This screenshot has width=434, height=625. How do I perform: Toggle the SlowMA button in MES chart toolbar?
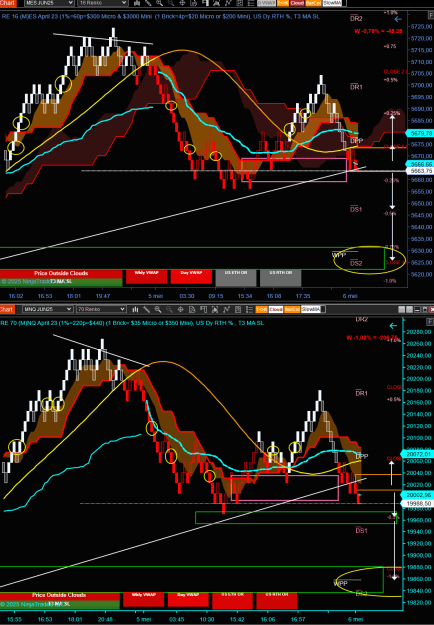click(332, 3)
